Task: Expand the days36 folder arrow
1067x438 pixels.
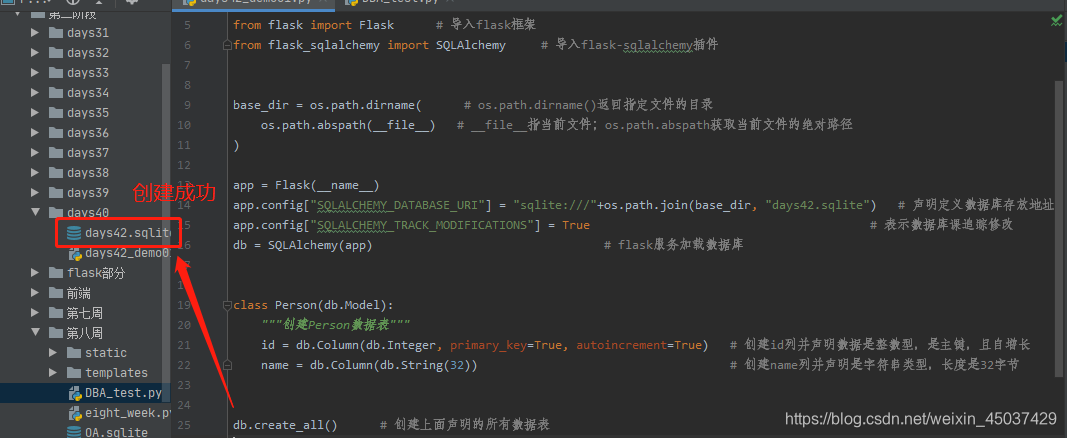Action: pyautogui.click(x=35, y=133)
